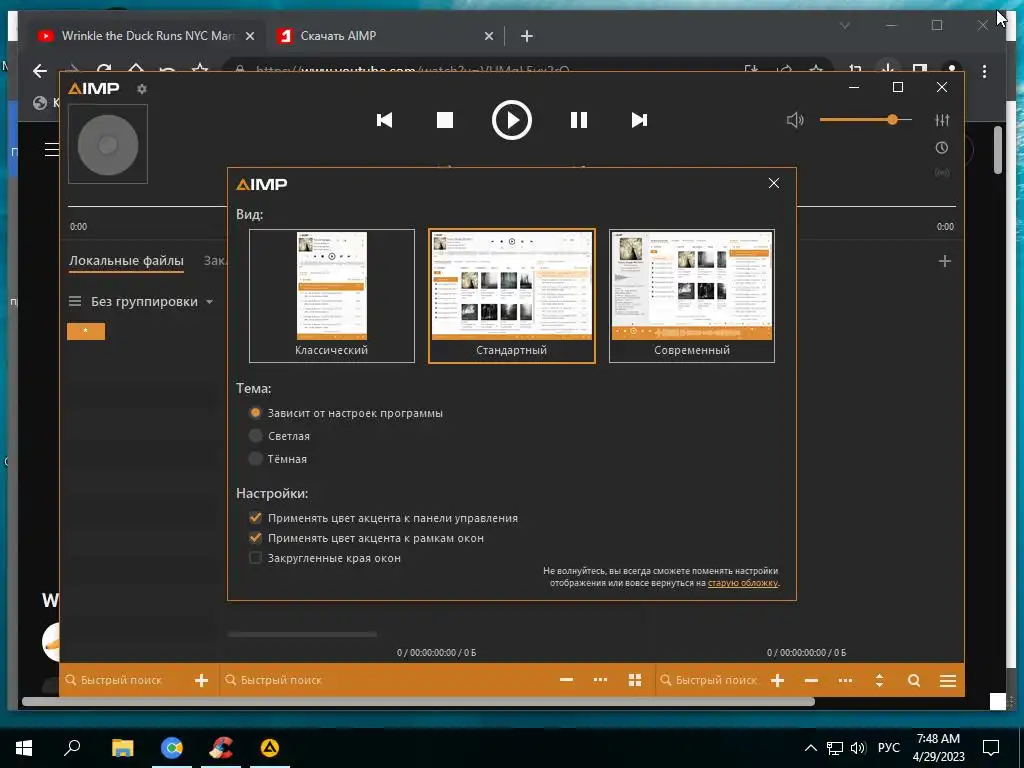
Task: Open a new browser tab
Action: tap(526, 36)
